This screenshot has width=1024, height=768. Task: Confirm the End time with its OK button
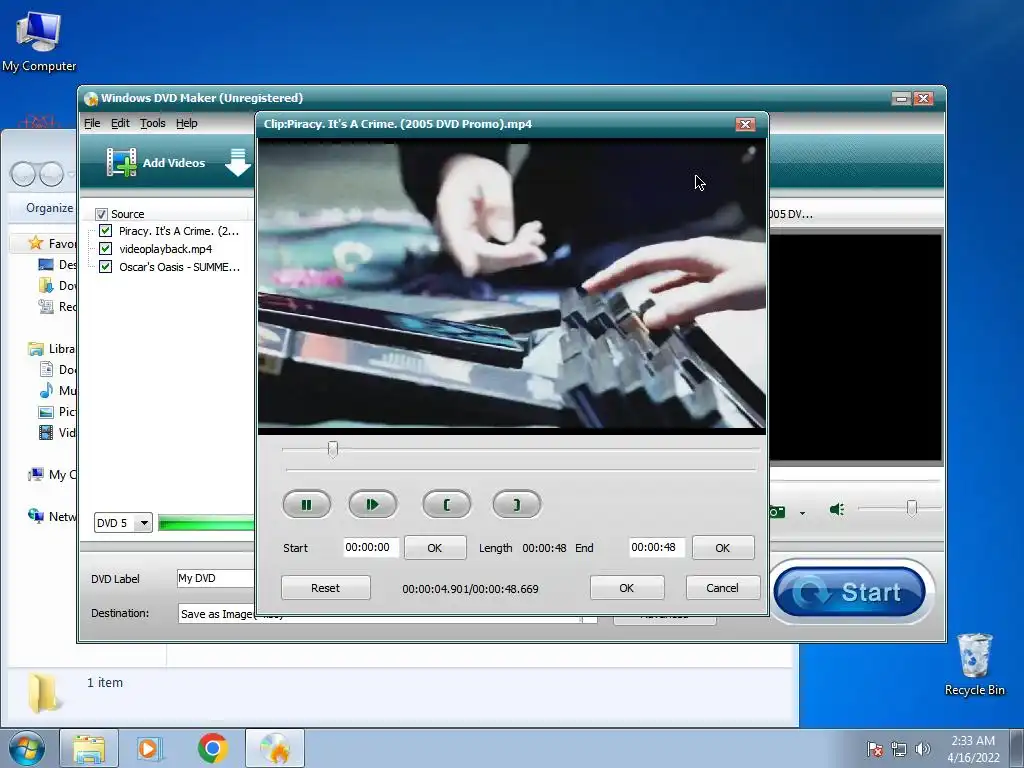point(723,548)
